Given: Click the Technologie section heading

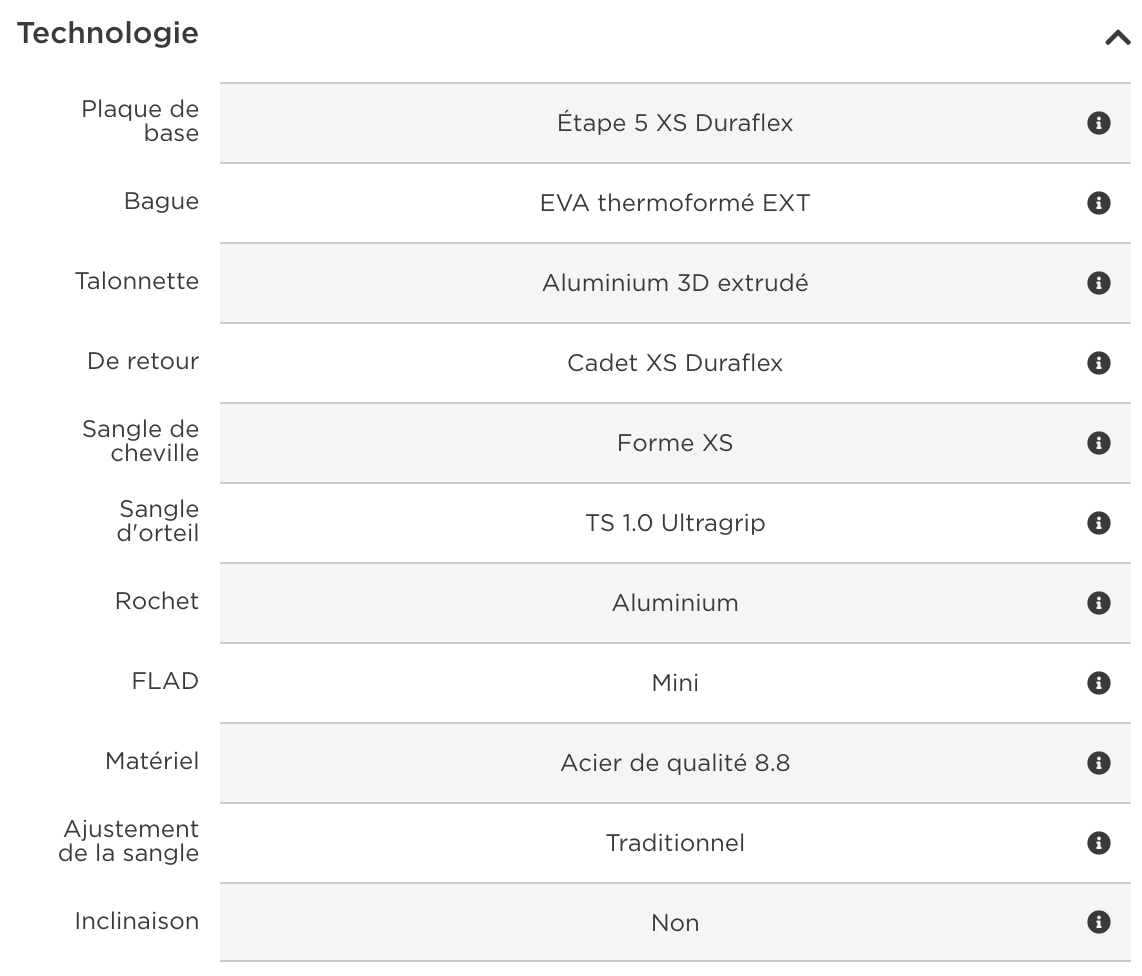Looking at the screenshot, I should (x=108, y=33).
